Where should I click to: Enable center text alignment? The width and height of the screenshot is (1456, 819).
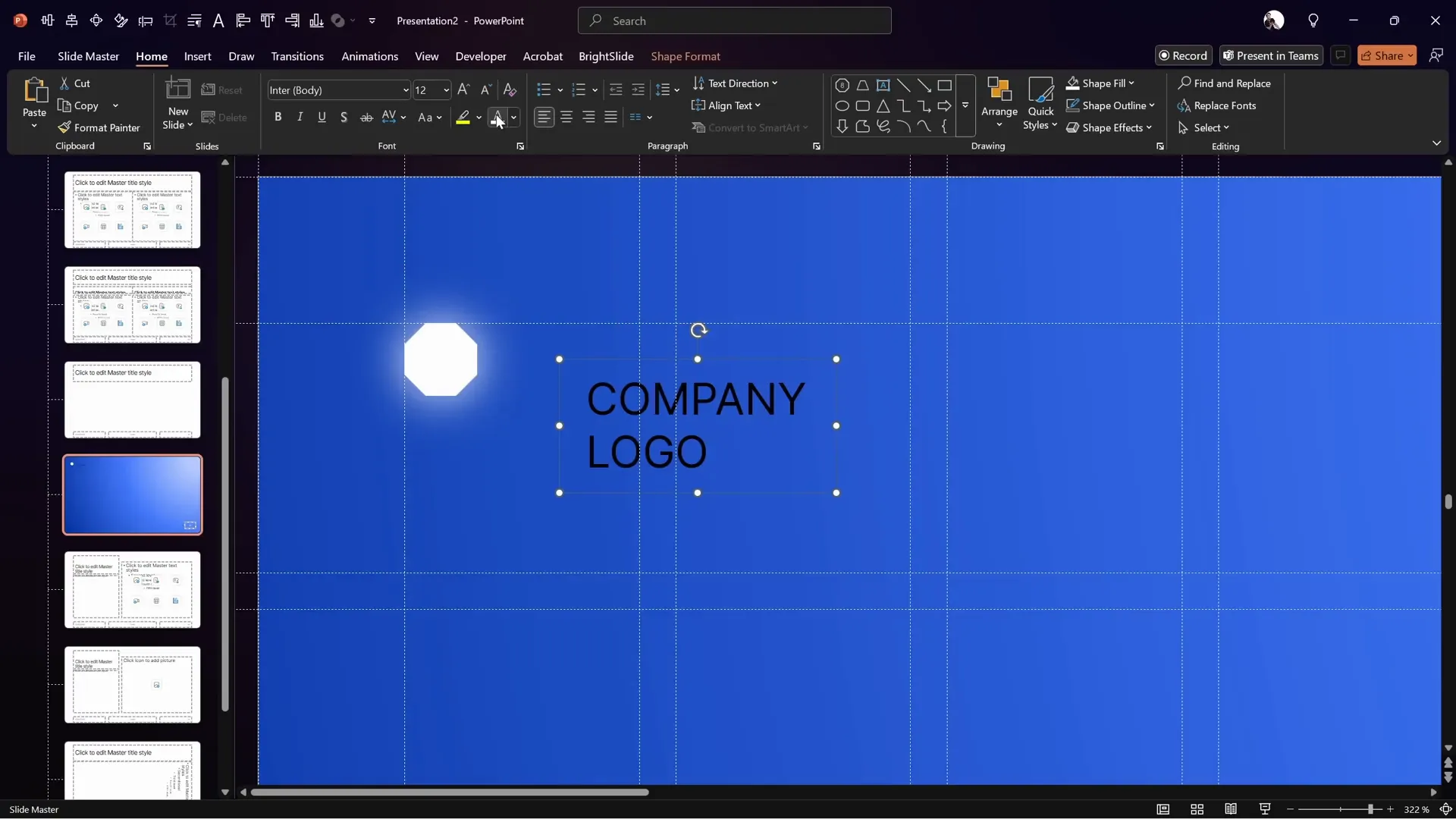(x=566, y=118)
